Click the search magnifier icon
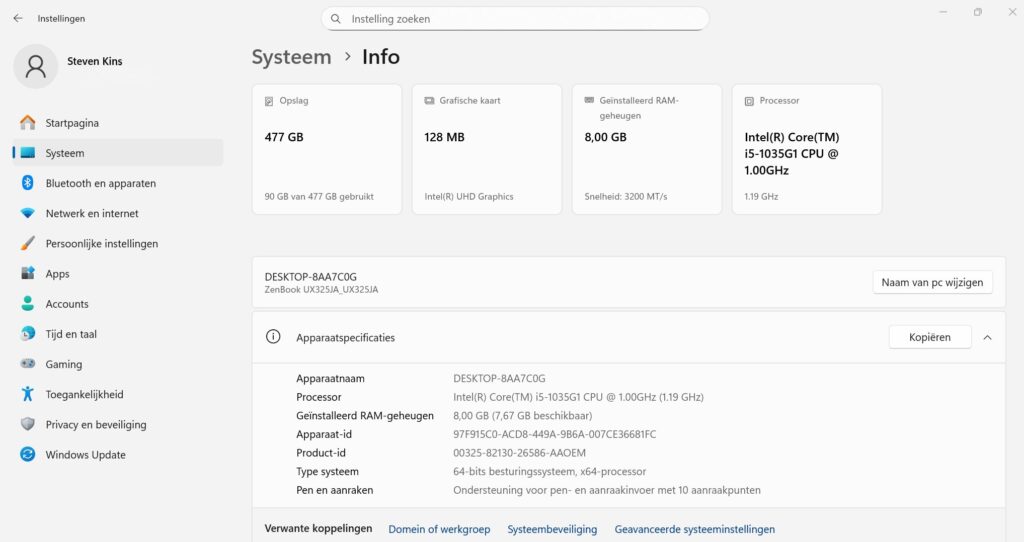The image size is (1024, 542). click(x=336, y=19)
